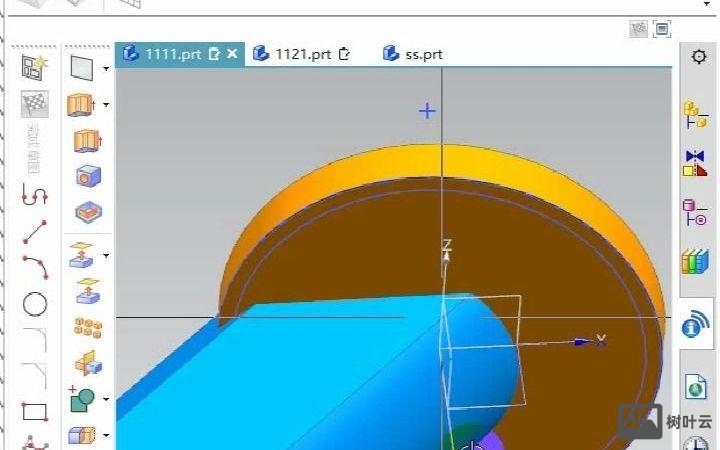The width and height of the screenshot is (720, 450).
Task: Open the Reuse Library books icon
Action: 695,261
